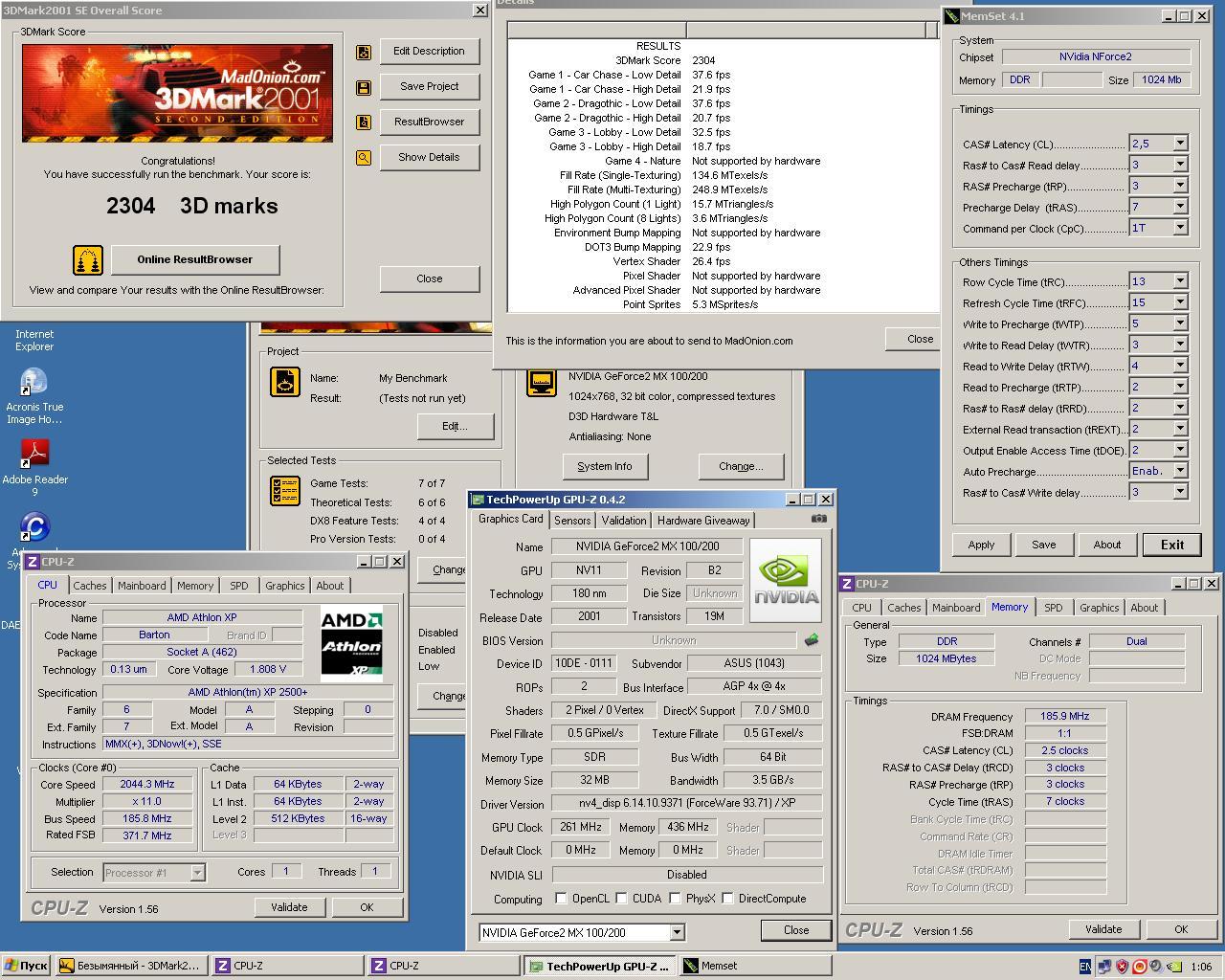Click the GPU-Z Driver Version field
Image resolution: width=1225 pixels, height=980 pixels.
click(x=687, y=804)
